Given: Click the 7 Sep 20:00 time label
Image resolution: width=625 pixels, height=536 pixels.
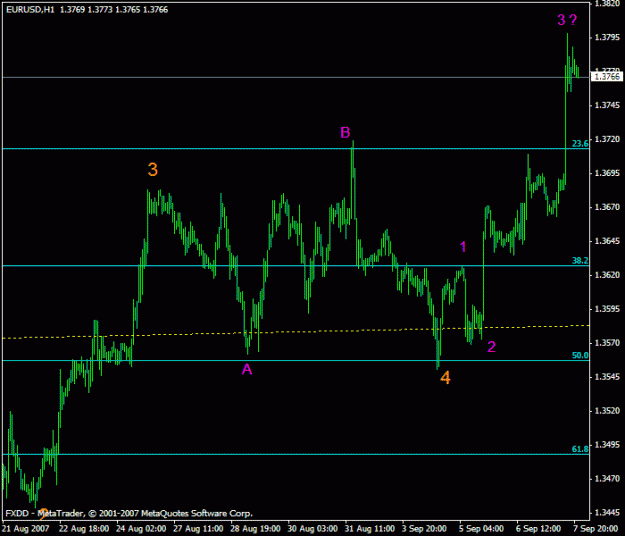Looking at the screenshot, I should tap(596, 528).
